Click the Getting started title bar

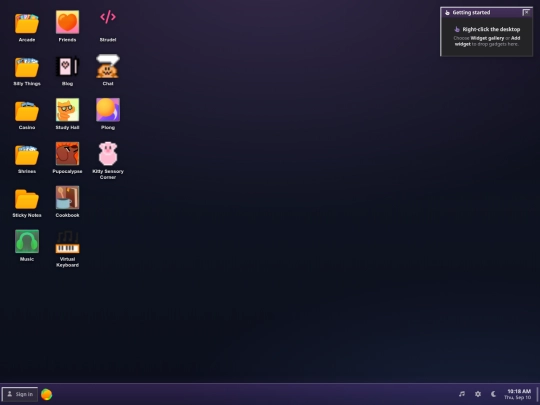pyautogui.click(x=487, y=12)
